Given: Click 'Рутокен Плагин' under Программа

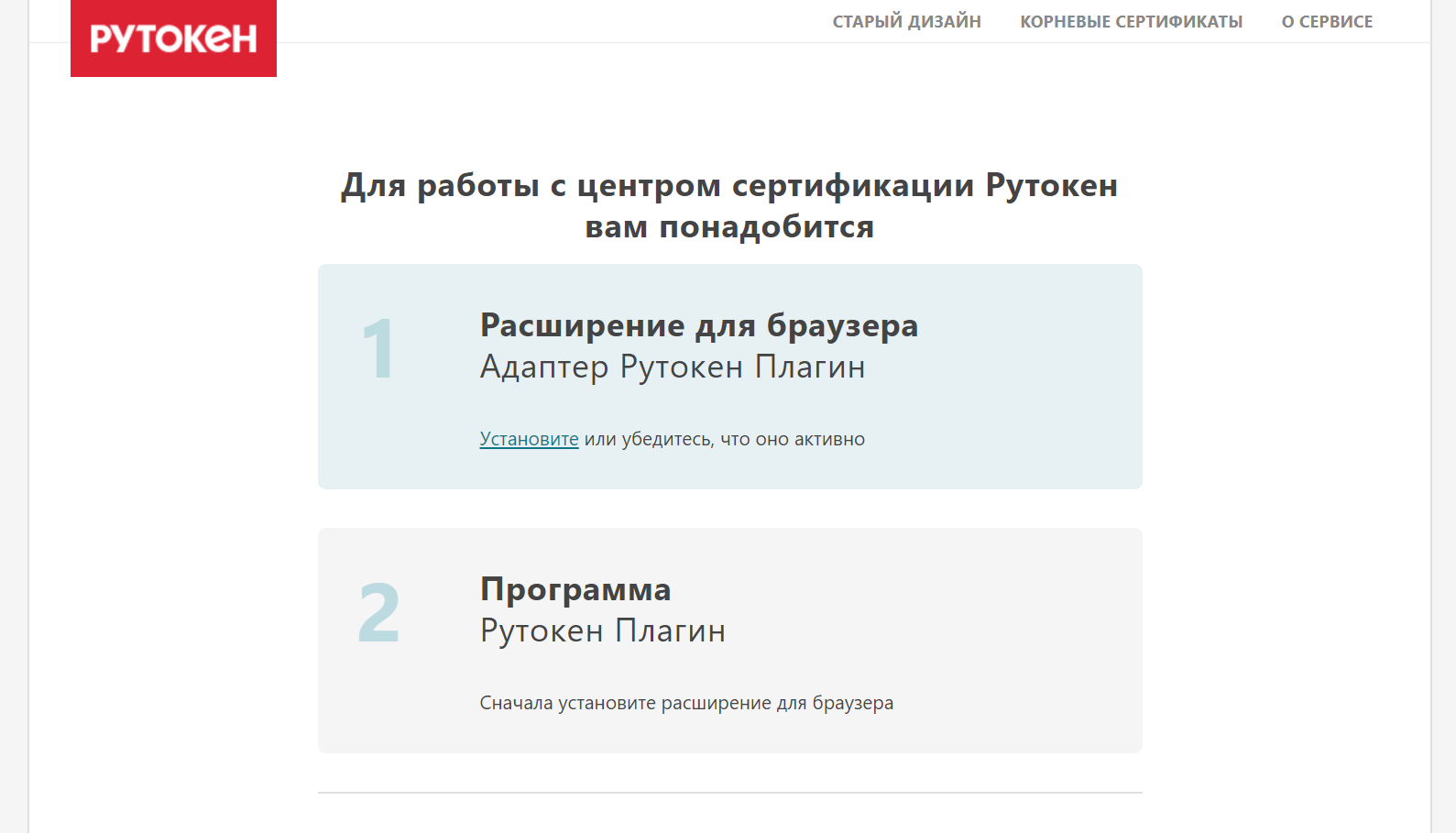Looking at the screenshot, I should pos(603,630).
